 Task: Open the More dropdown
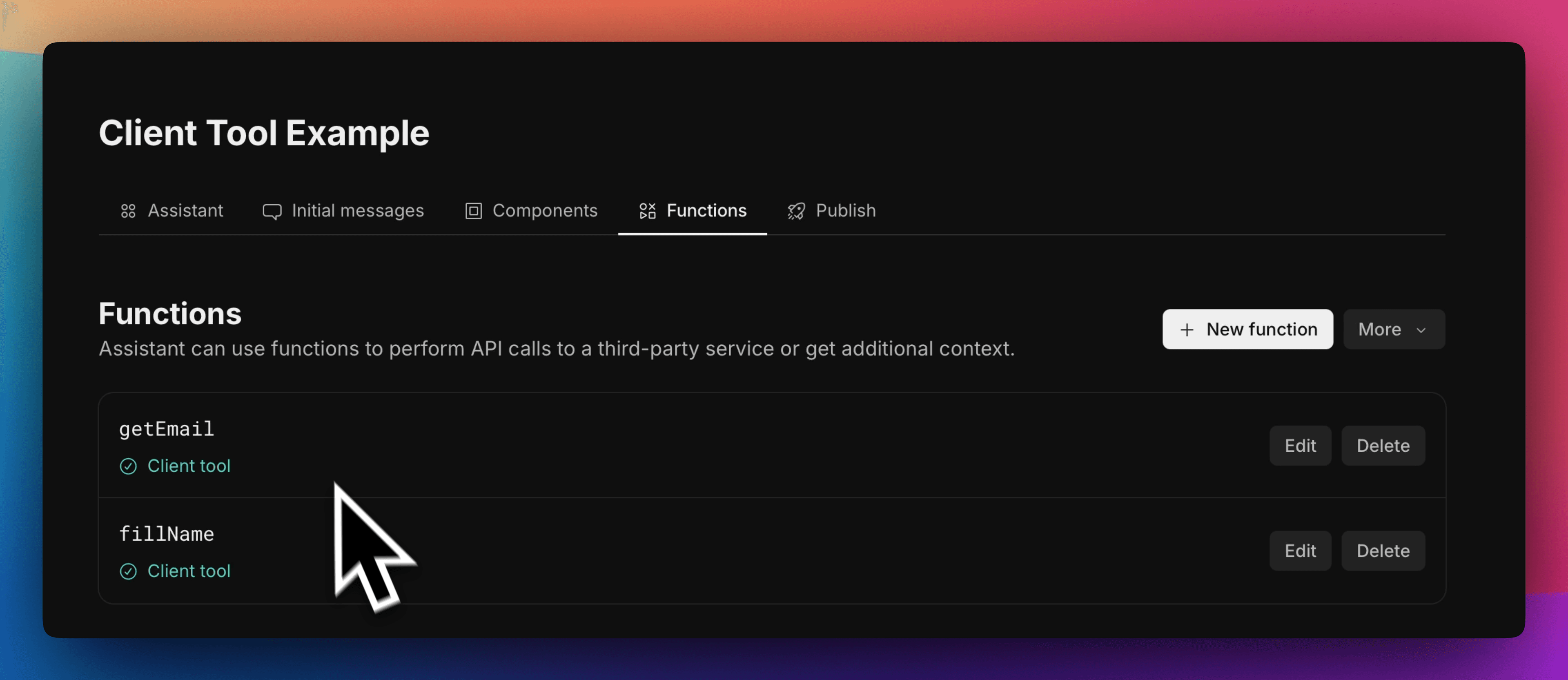(x=1394, y=329)
